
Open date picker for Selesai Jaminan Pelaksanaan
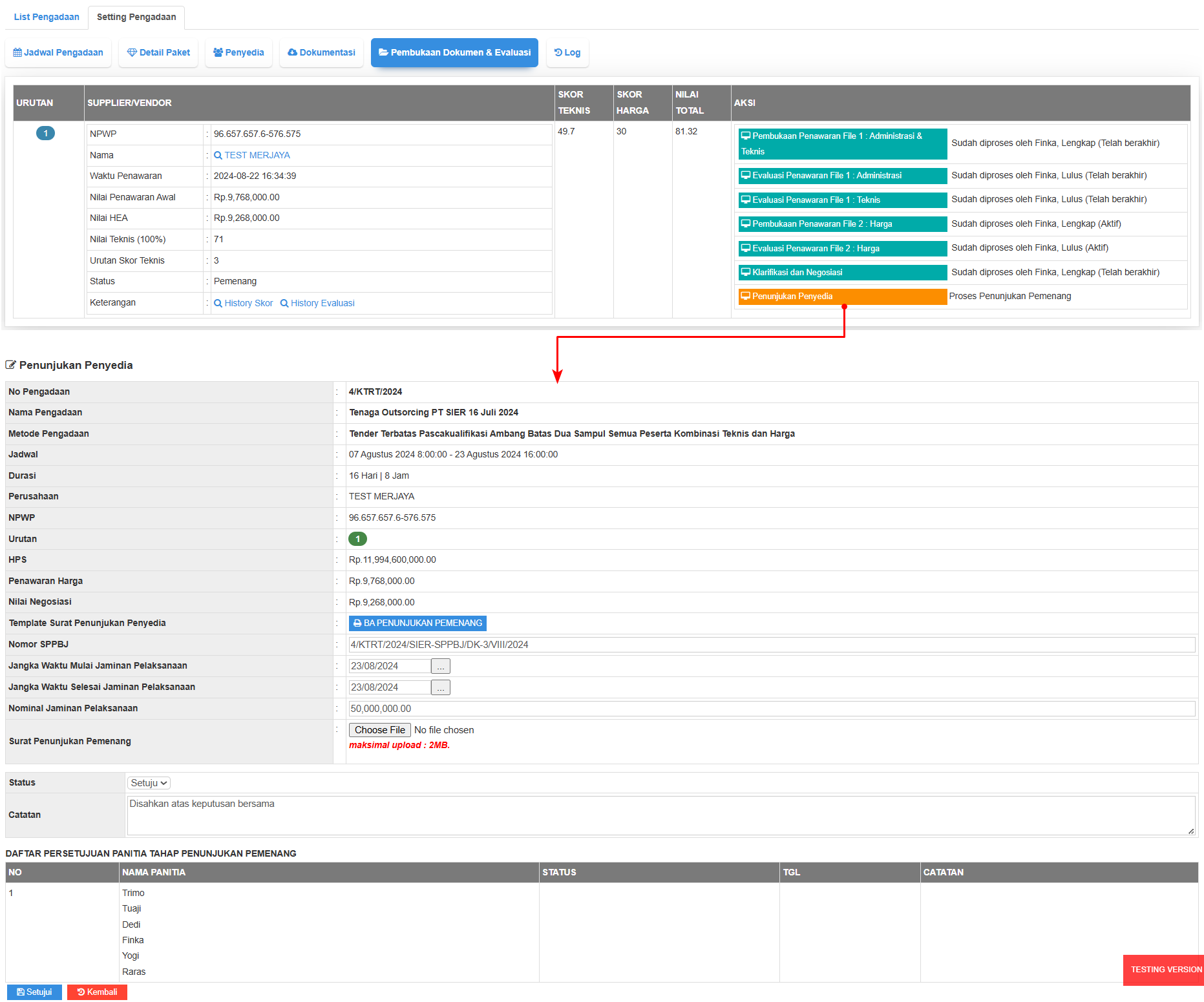pos(440,687)
